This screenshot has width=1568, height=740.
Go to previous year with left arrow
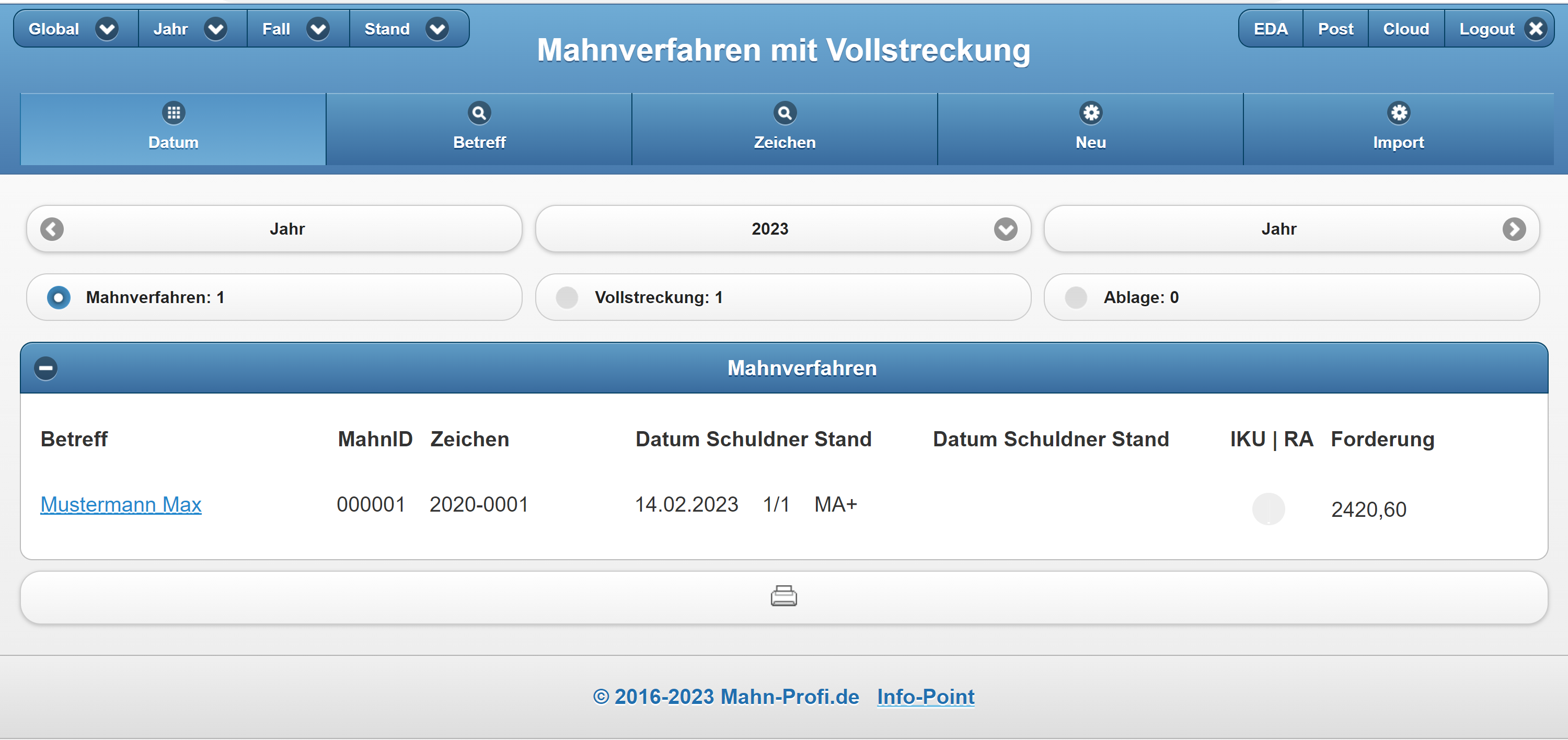tap(52, 229)
